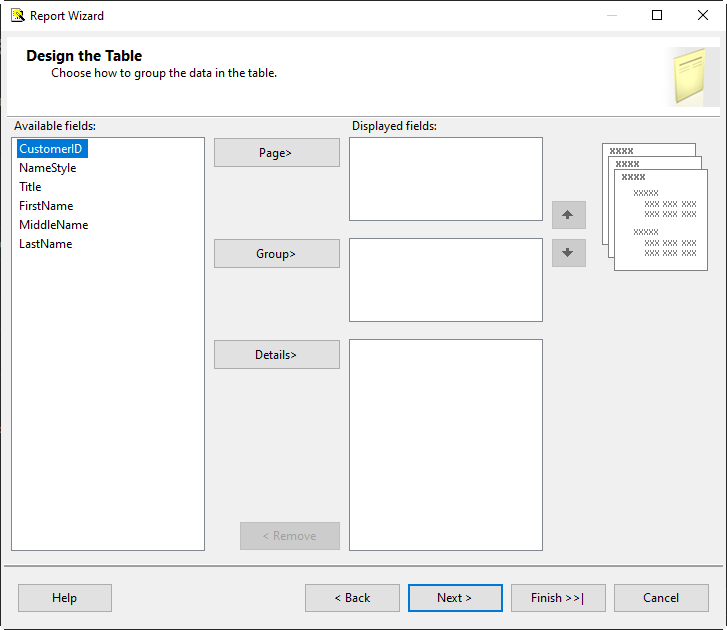The image size is (727, 630).
Task: Click the move down arrow button
Action: click(x=568, y=253)
